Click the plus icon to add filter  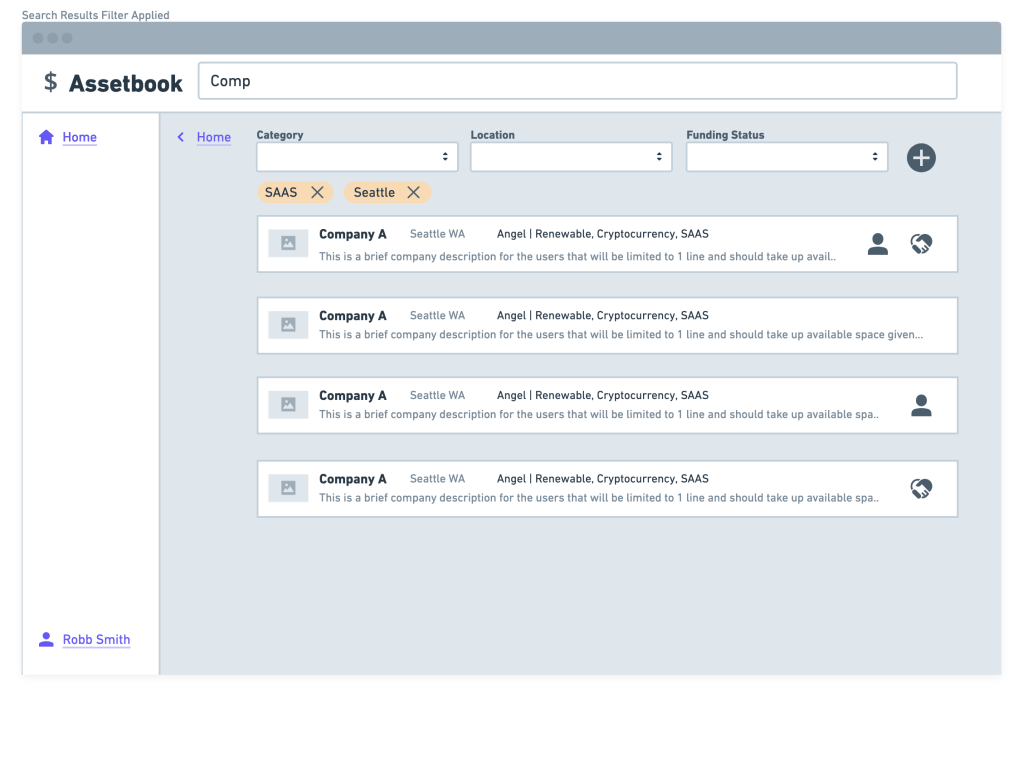point(921,158)
